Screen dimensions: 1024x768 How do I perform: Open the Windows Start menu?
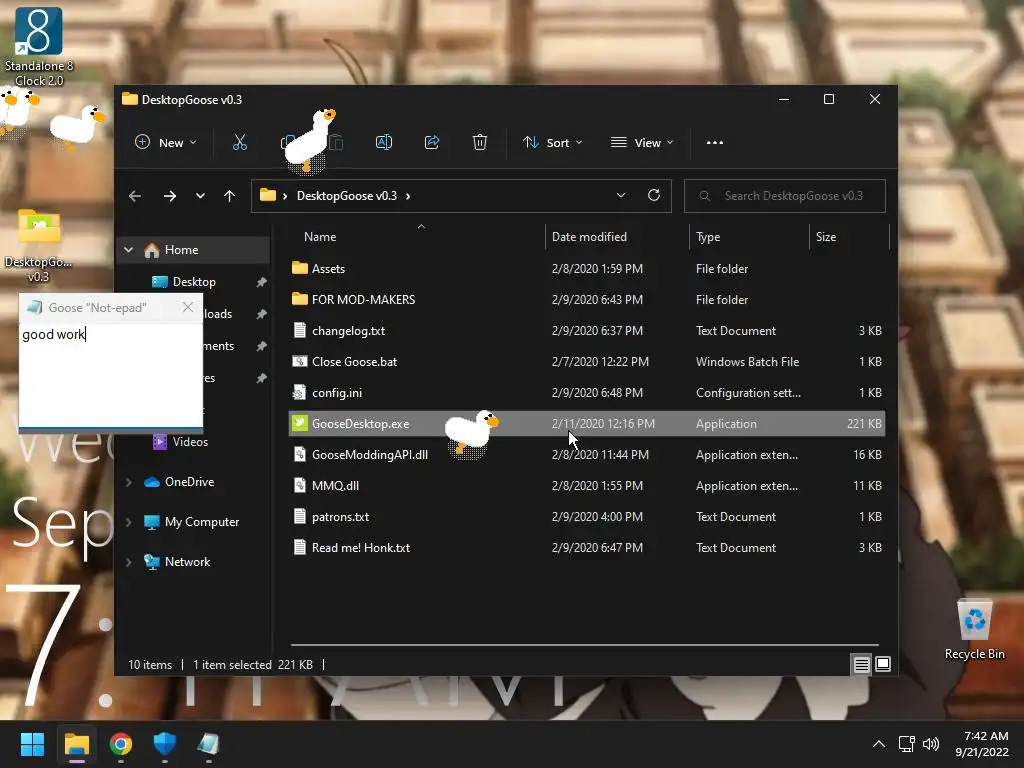click(x=32, y=744)
